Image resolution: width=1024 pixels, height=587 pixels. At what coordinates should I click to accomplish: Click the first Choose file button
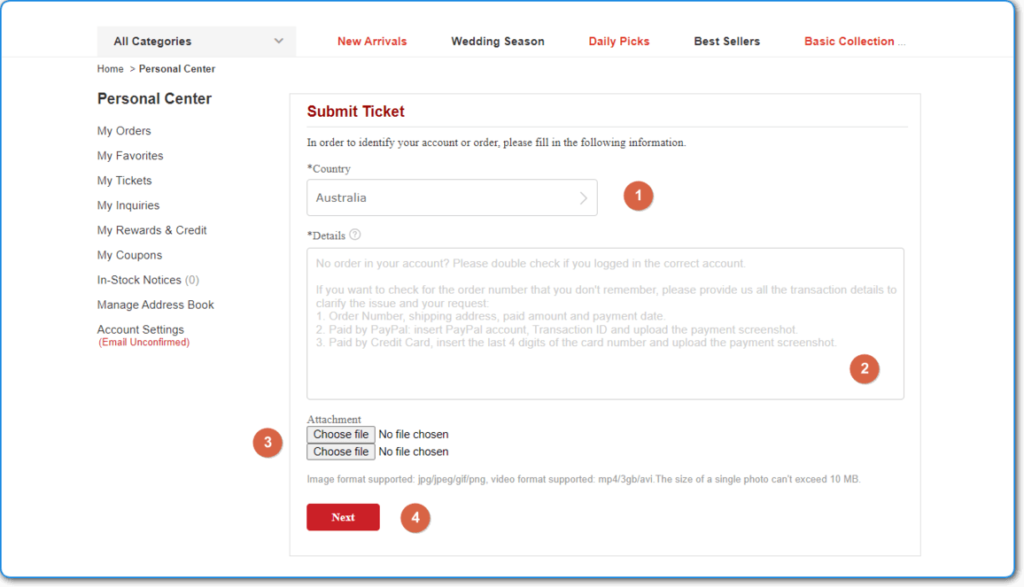(341, 435)
